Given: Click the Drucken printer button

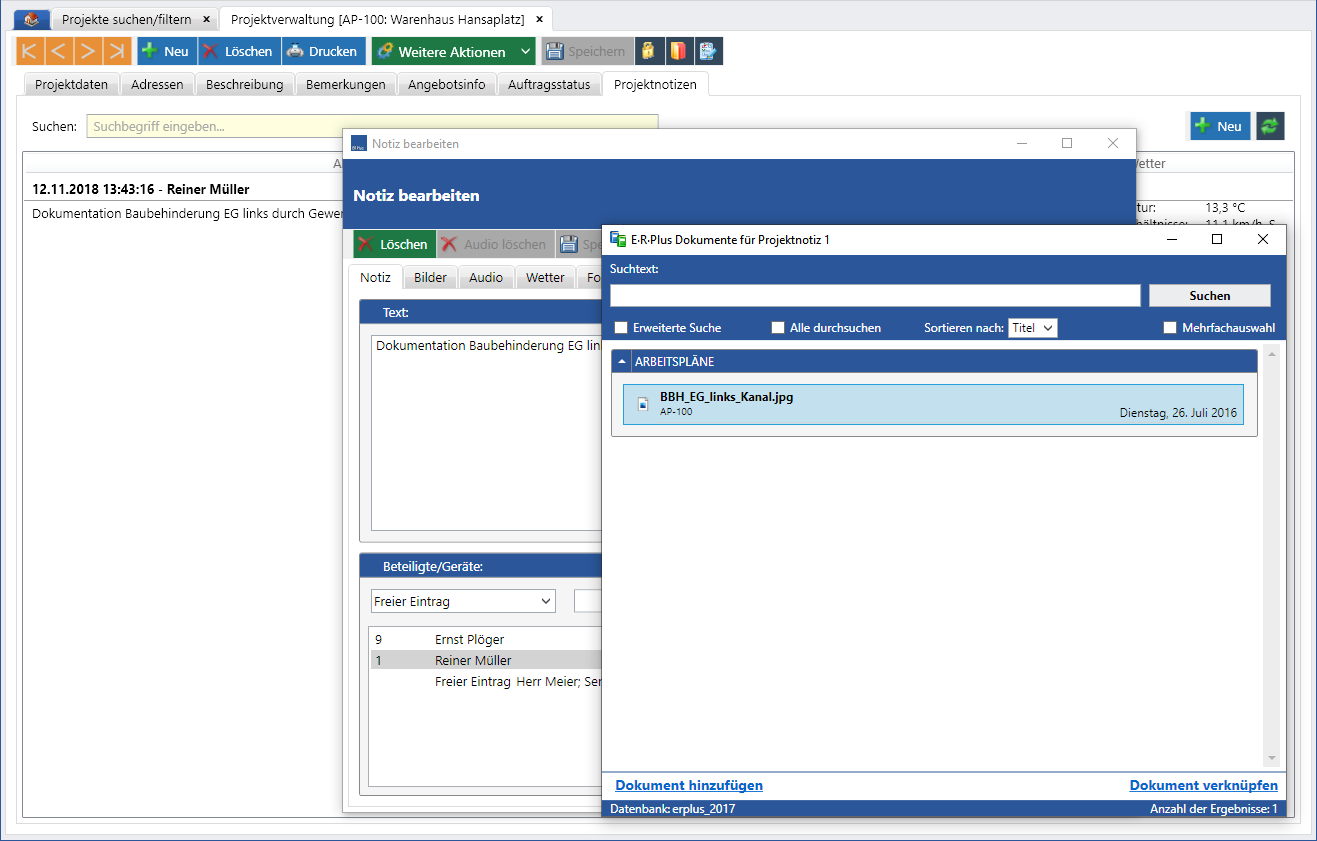Looking at the screenshot, I should pos(323,52).
